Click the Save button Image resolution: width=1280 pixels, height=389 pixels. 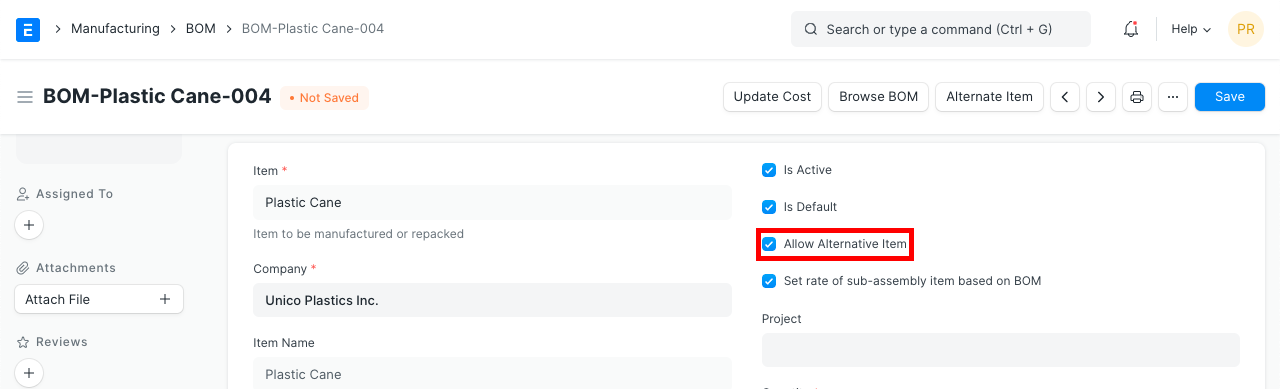click(1230, 97)
